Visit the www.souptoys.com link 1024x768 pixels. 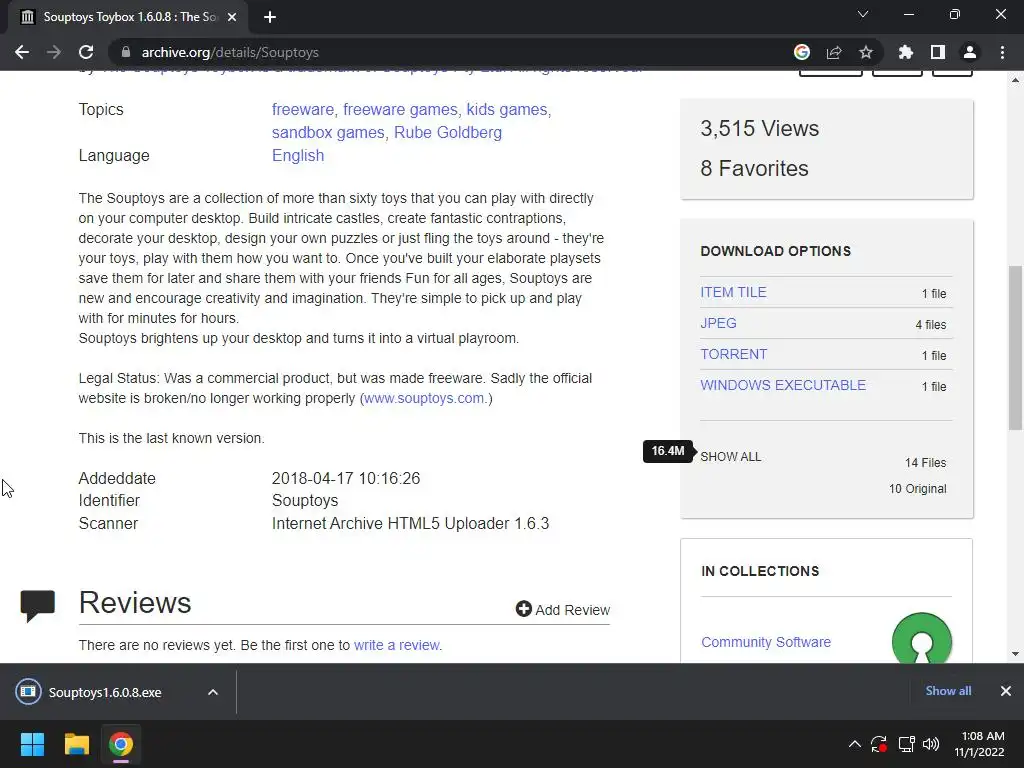pyautogui.click(x=424, y=398)
